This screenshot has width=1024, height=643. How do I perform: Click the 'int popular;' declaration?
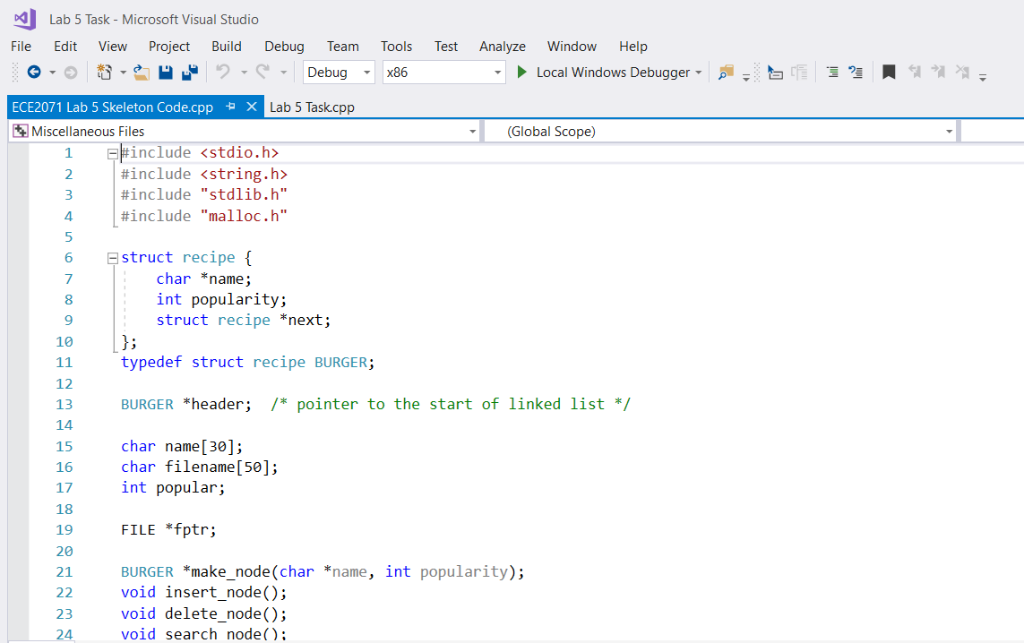pos(173,488)
